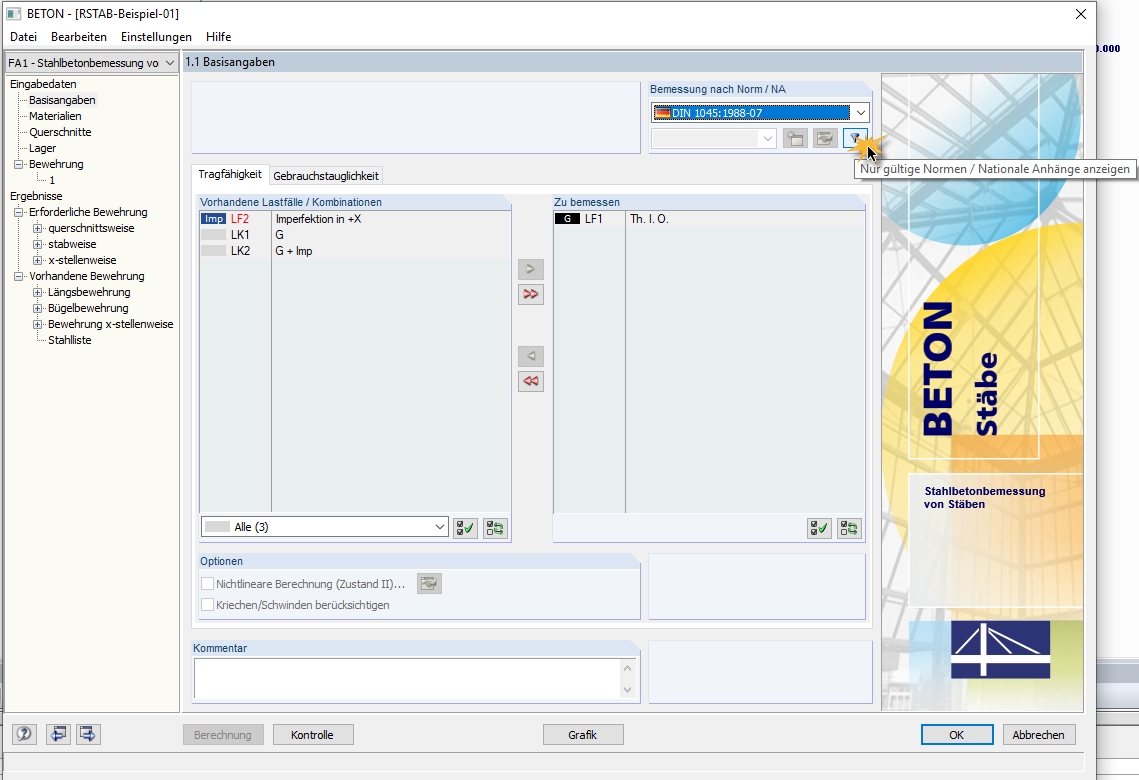Select Querschnitte in the navigator tree
The width and height of the screenshot is (1139, 780).
click(x=60, y=132)
